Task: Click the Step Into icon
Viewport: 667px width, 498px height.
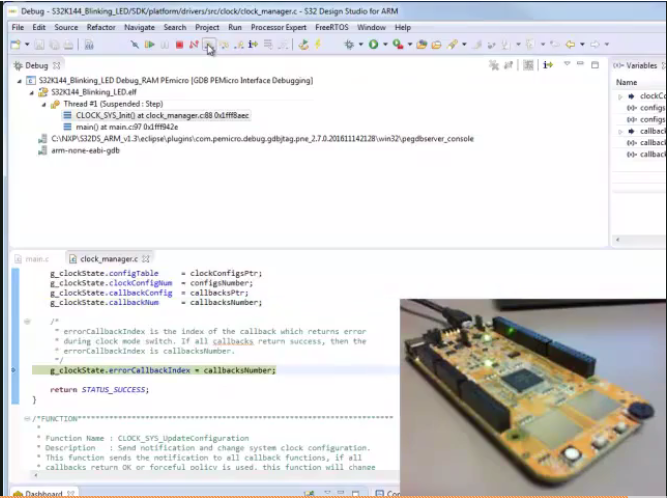Action: click(x=209, y=44)
